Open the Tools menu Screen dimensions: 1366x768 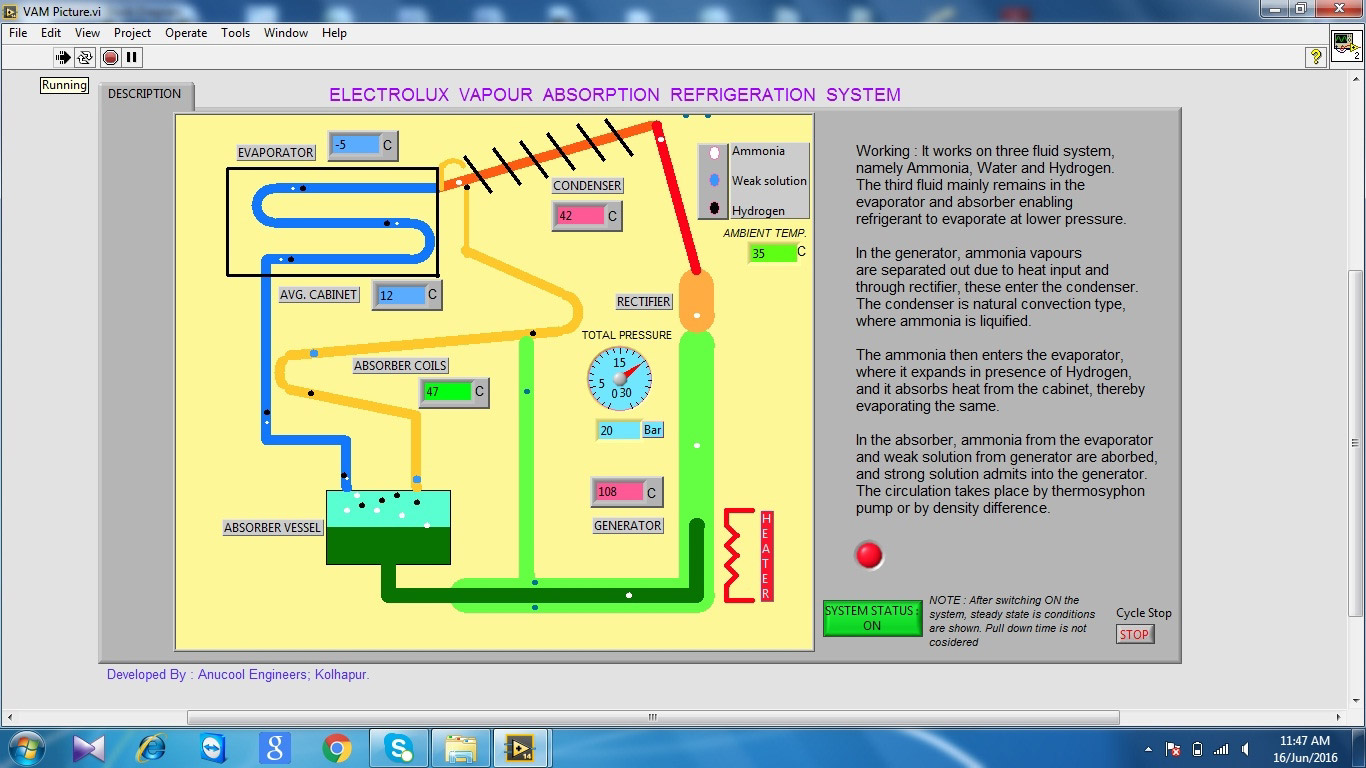coord(236,33)
